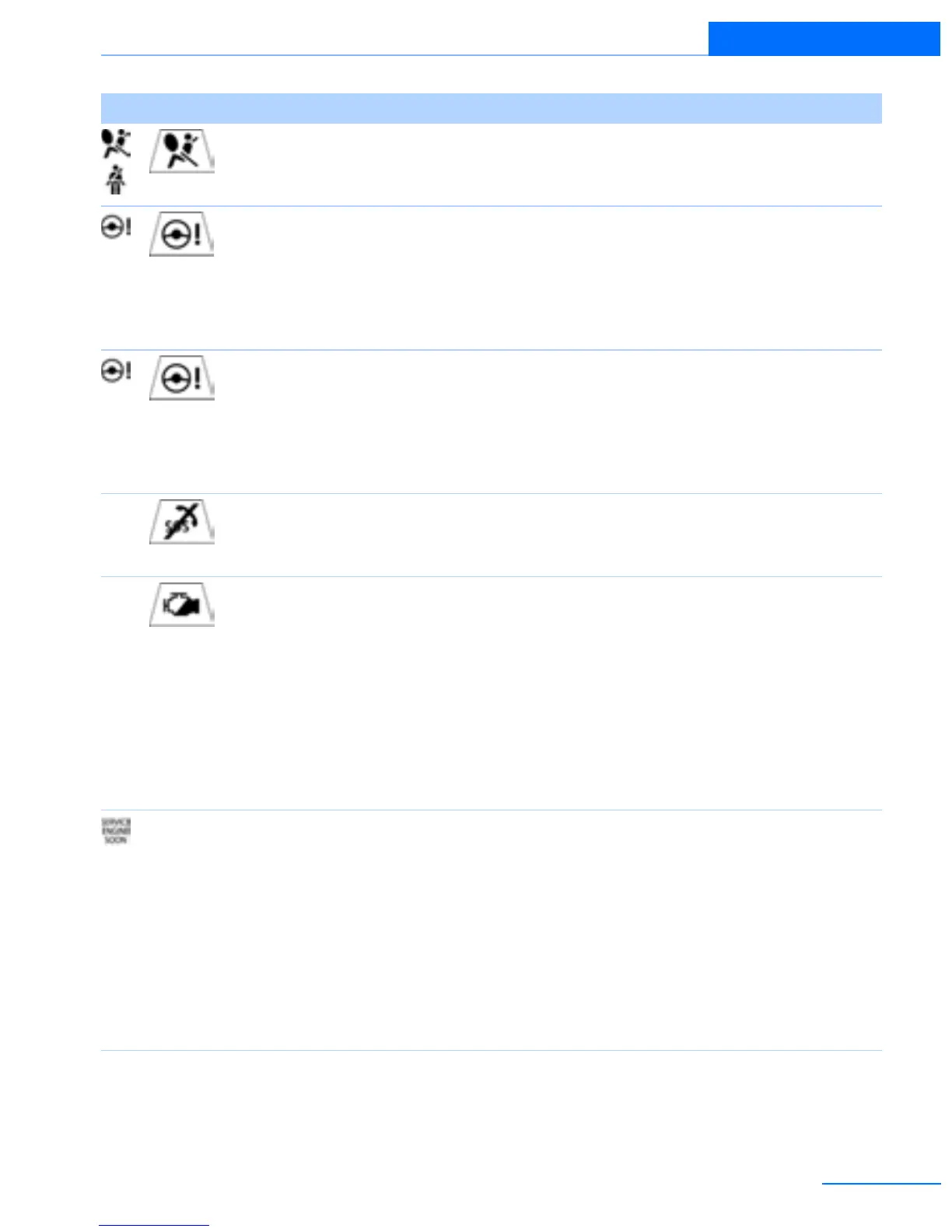Screen dimensions: 952x1232
Task: Select the first small steering wheel warning lamp
Action: (x=116, y=228)
